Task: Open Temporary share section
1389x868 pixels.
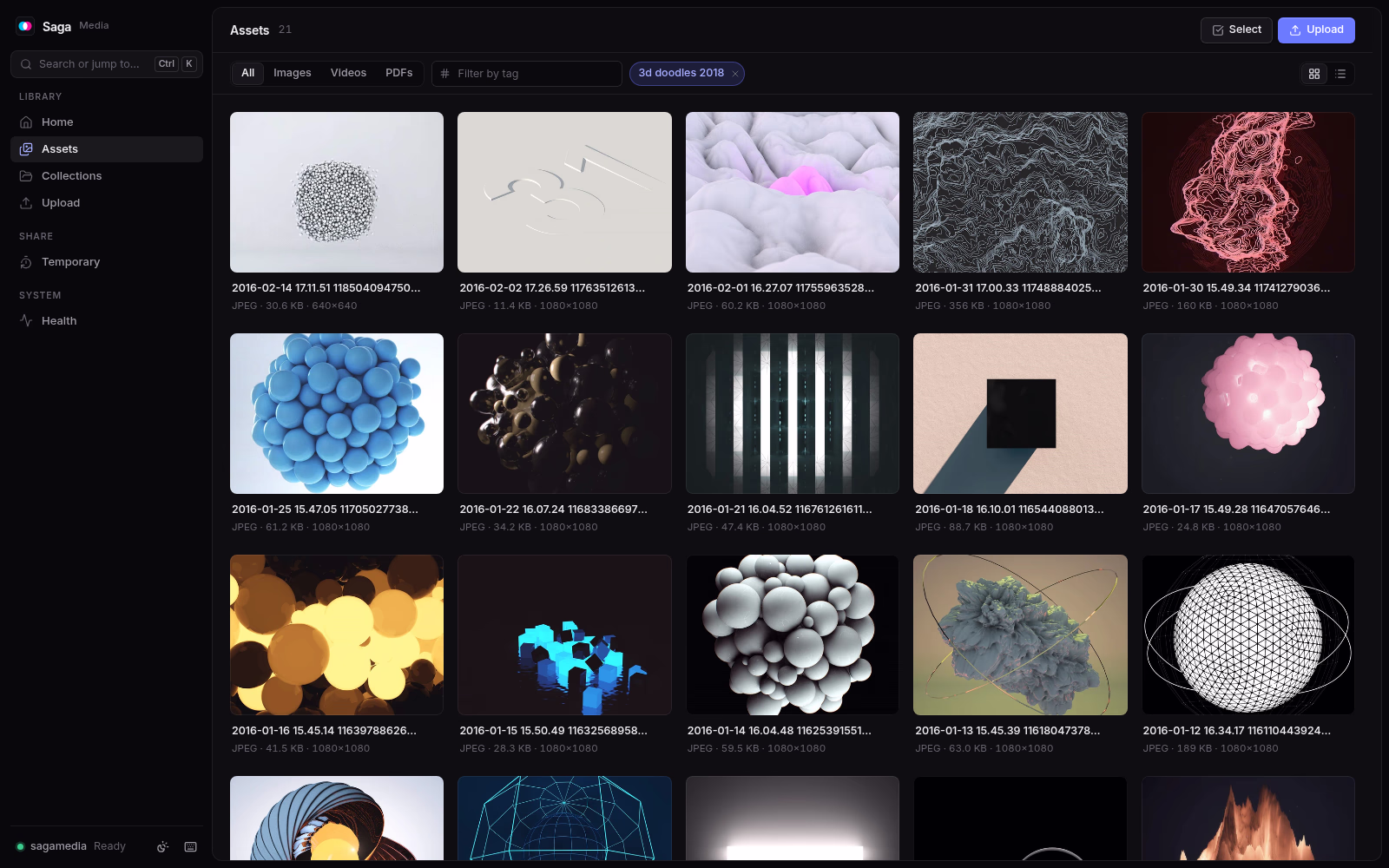Action: pyautogui.click(x=107, y=262)
